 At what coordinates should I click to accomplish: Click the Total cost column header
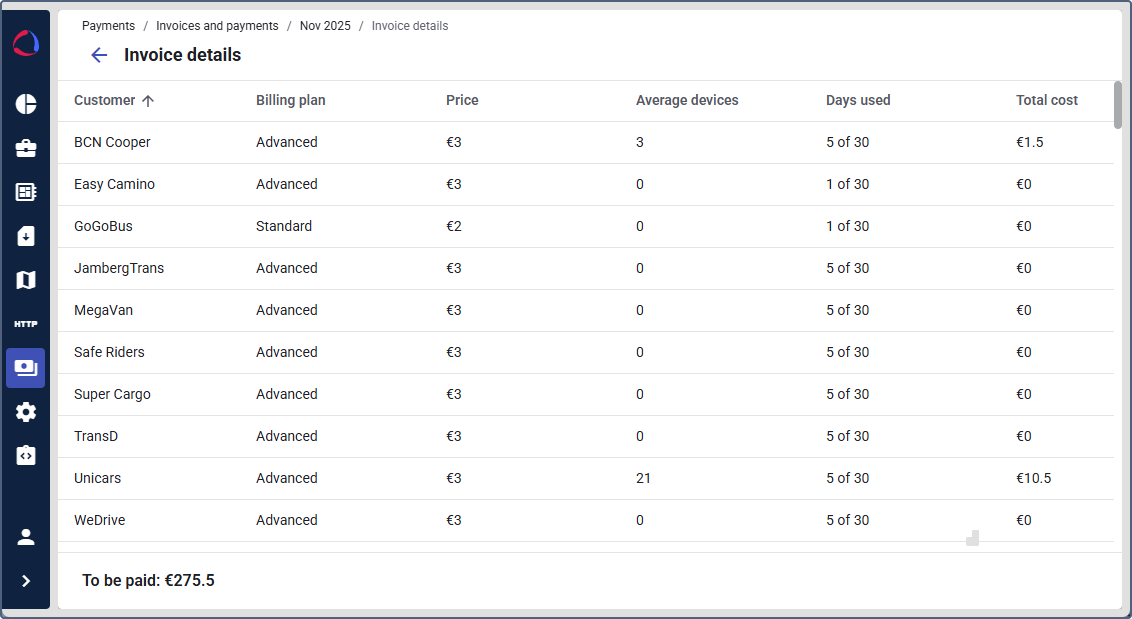click(1046, 100)
